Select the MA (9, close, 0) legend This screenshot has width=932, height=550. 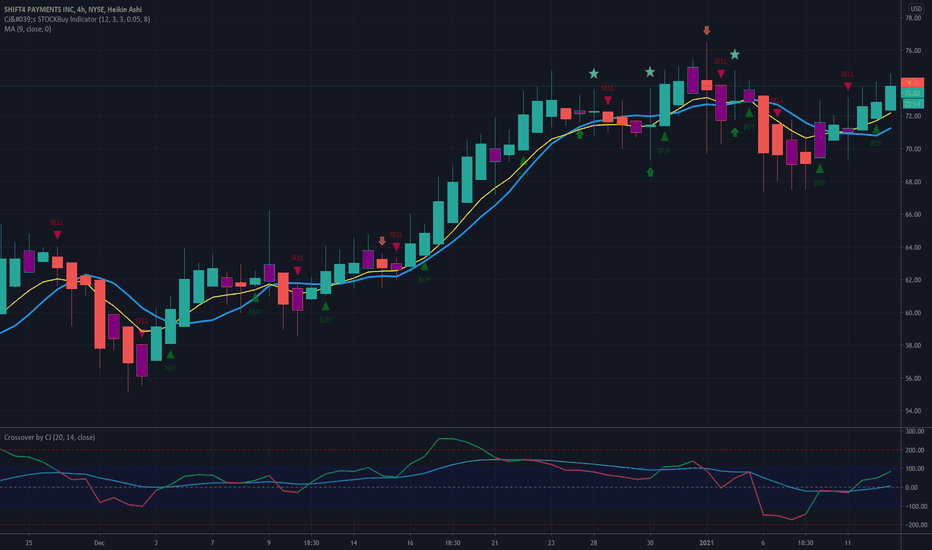point(27,29)
